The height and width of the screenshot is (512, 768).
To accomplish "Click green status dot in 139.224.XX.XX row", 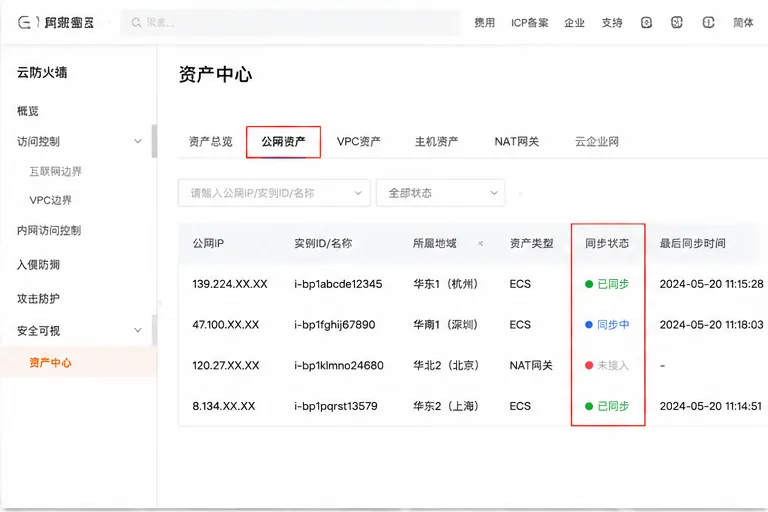I will (589, 284).
